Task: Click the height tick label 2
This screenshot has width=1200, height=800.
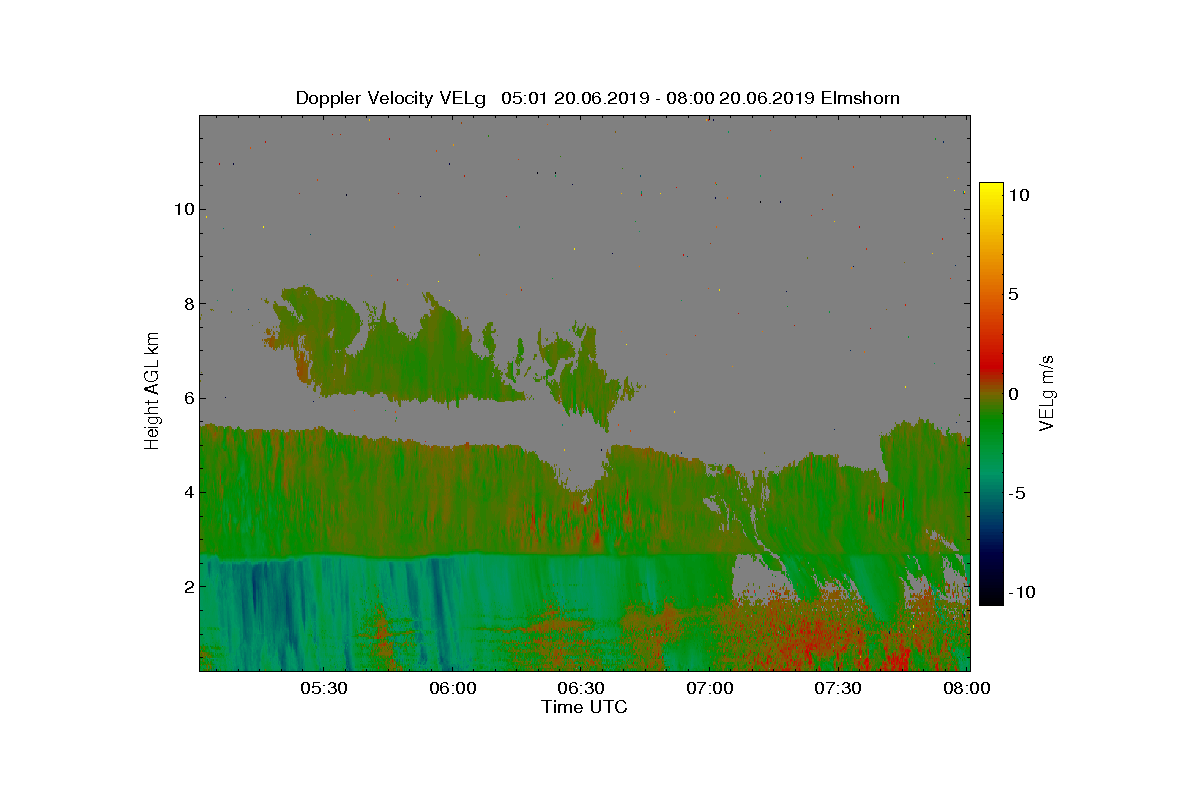Action: coord(187,586)
